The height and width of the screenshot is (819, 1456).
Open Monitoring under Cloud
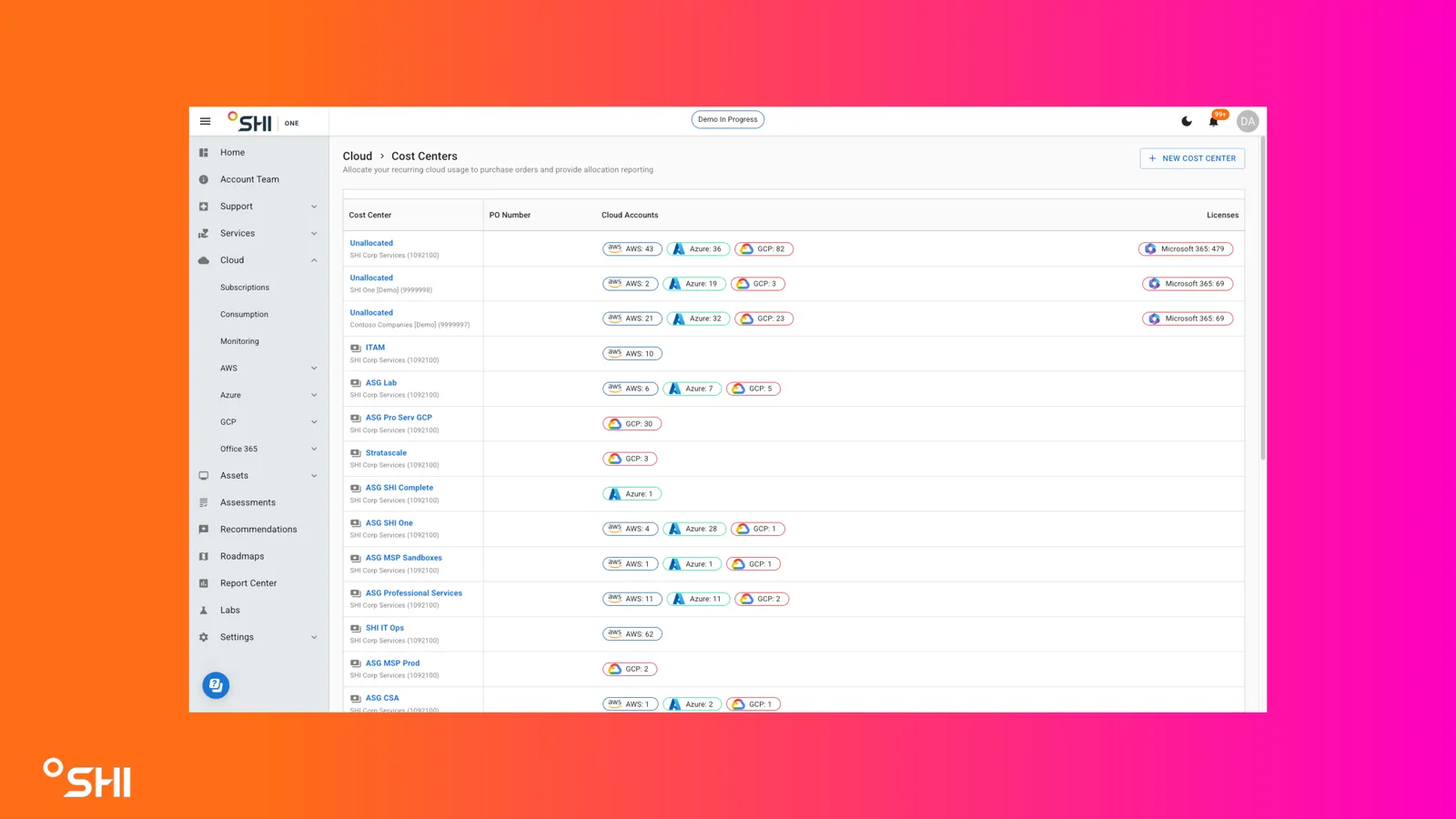(239, 341)
